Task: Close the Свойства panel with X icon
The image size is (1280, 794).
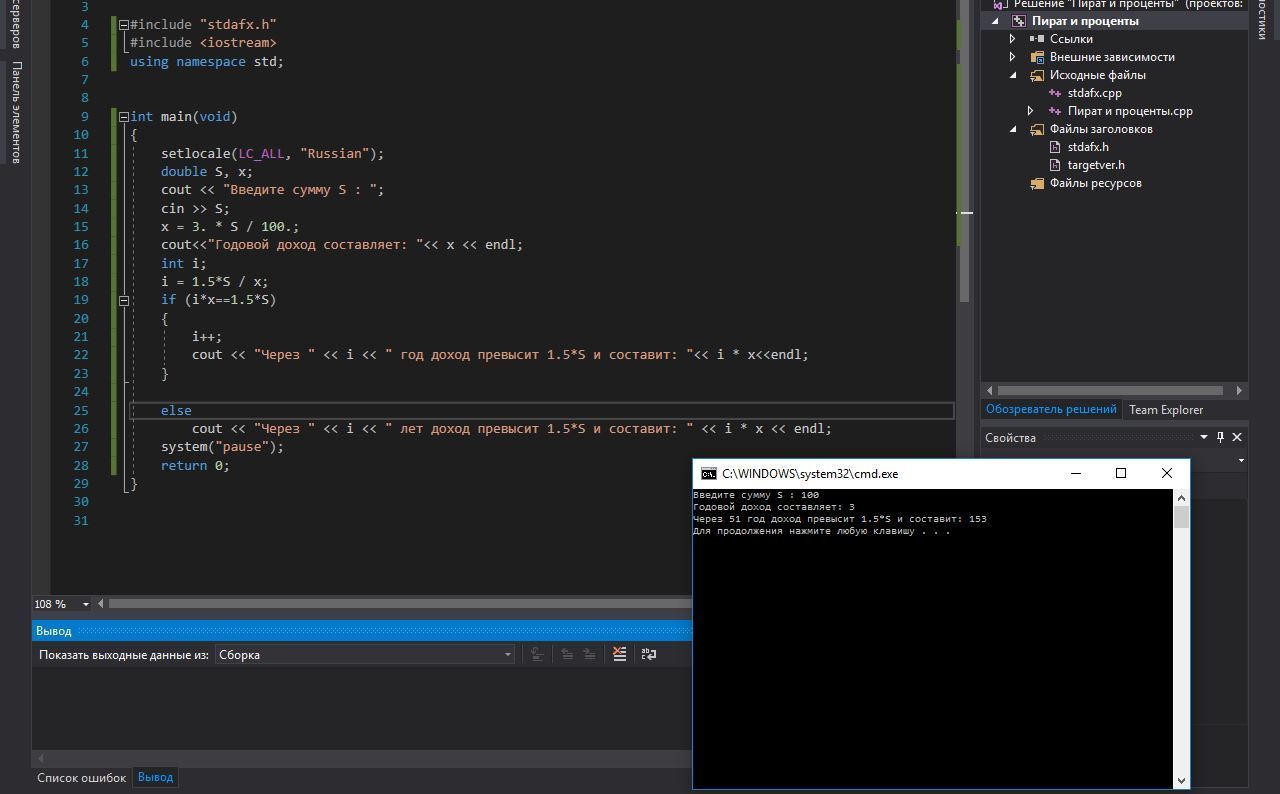Action: click(1237, 437)
